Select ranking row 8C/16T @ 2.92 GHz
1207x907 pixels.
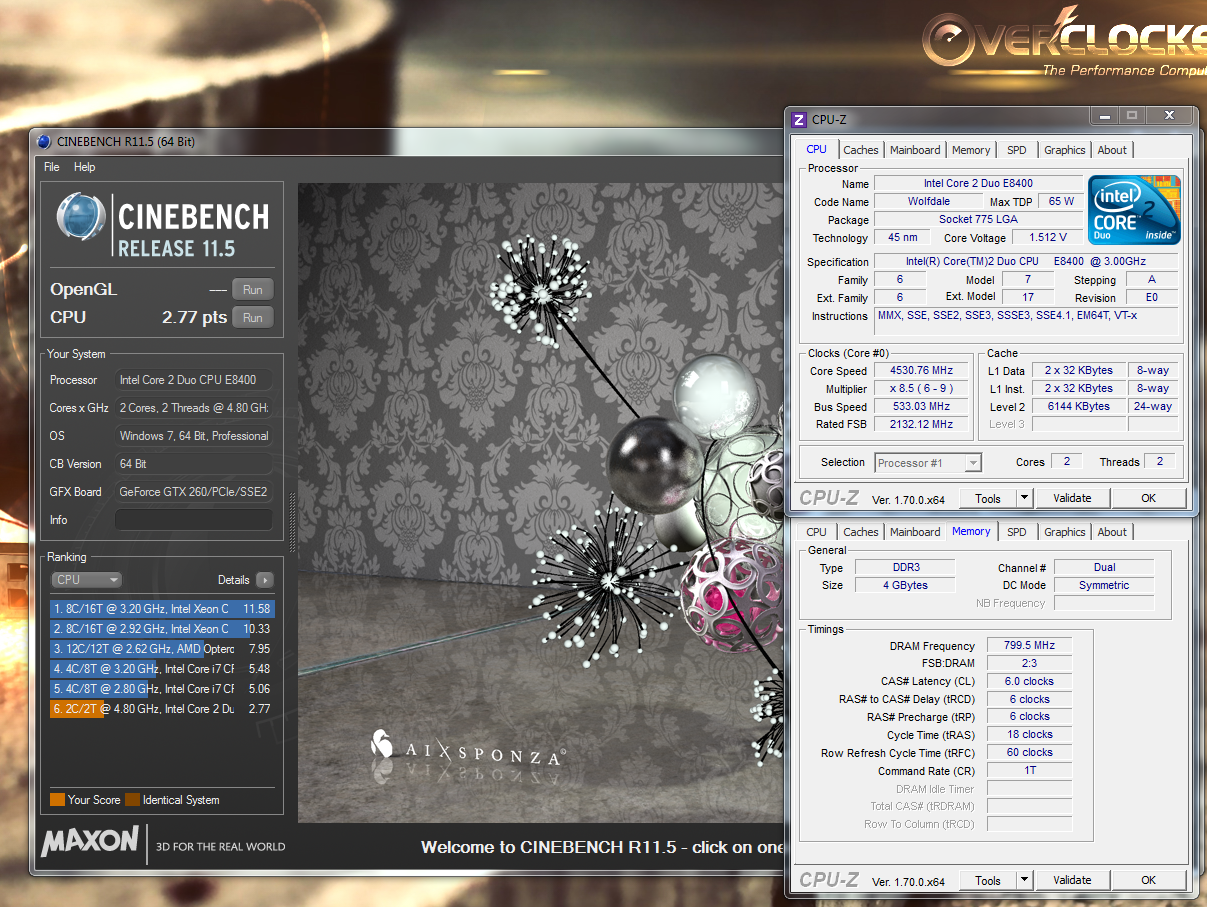pos(162,628)
